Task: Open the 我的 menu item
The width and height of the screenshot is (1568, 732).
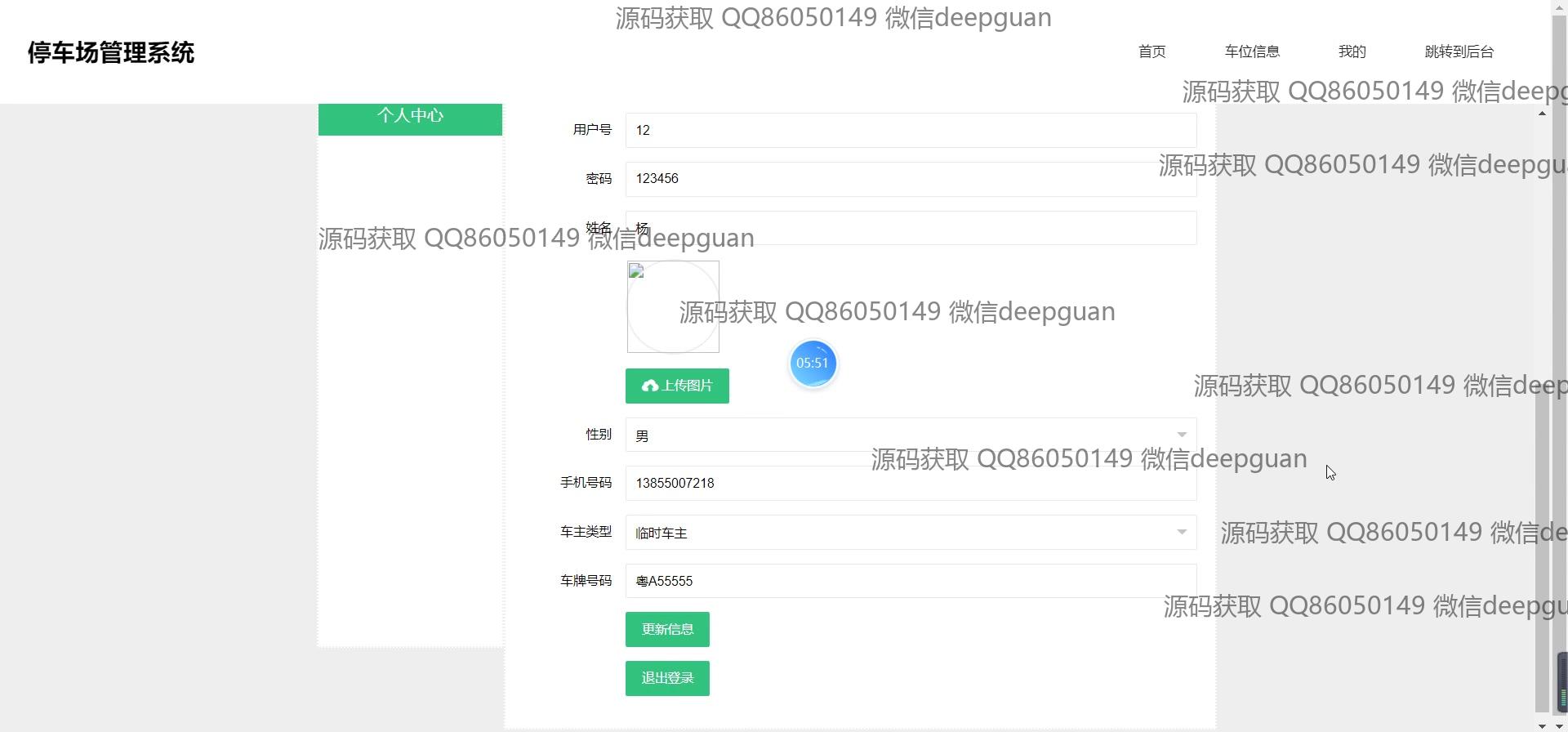Action: pos(1352,51)
